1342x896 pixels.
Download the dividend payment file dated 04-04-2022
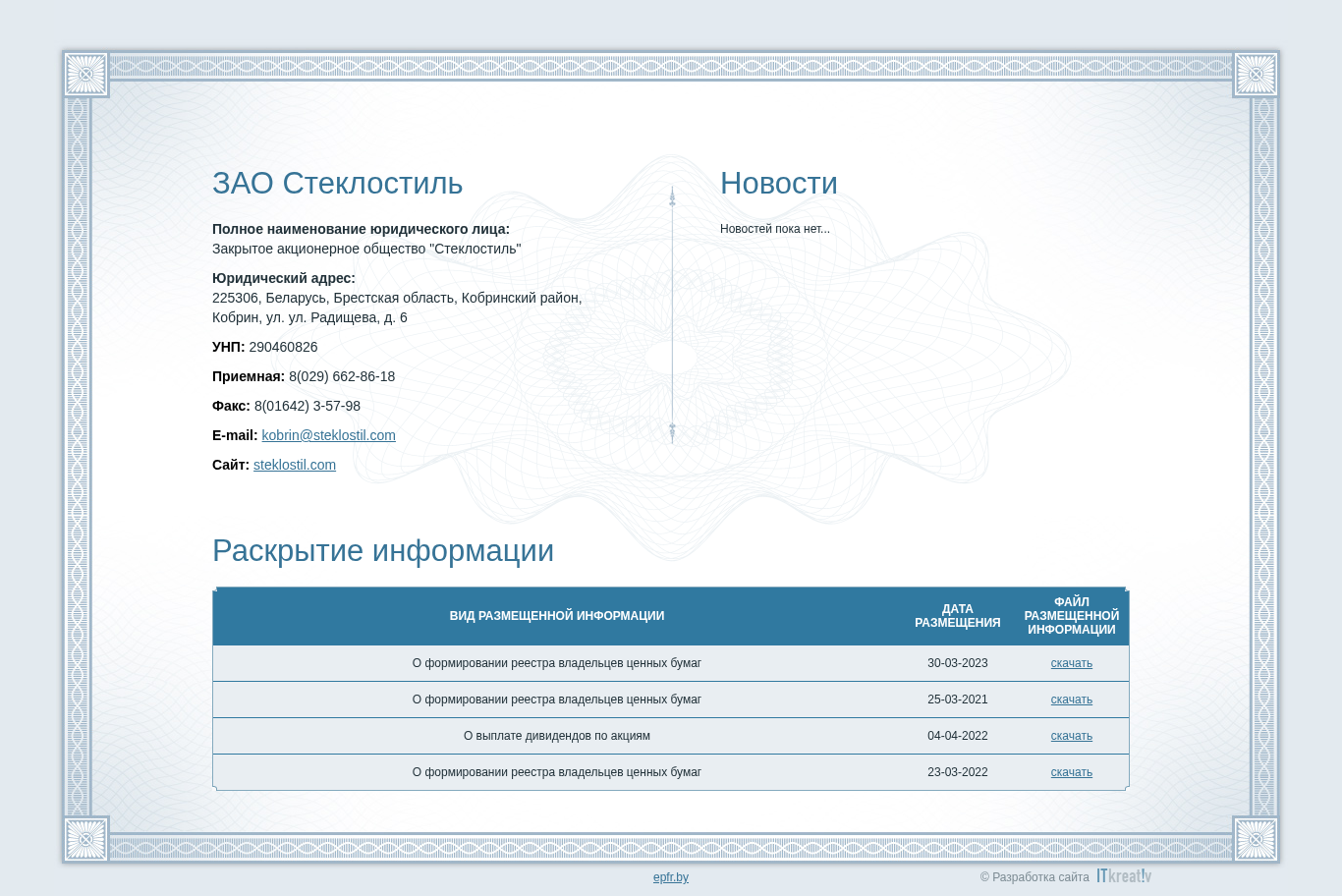pyautogui.click(x=1071, y=736)
